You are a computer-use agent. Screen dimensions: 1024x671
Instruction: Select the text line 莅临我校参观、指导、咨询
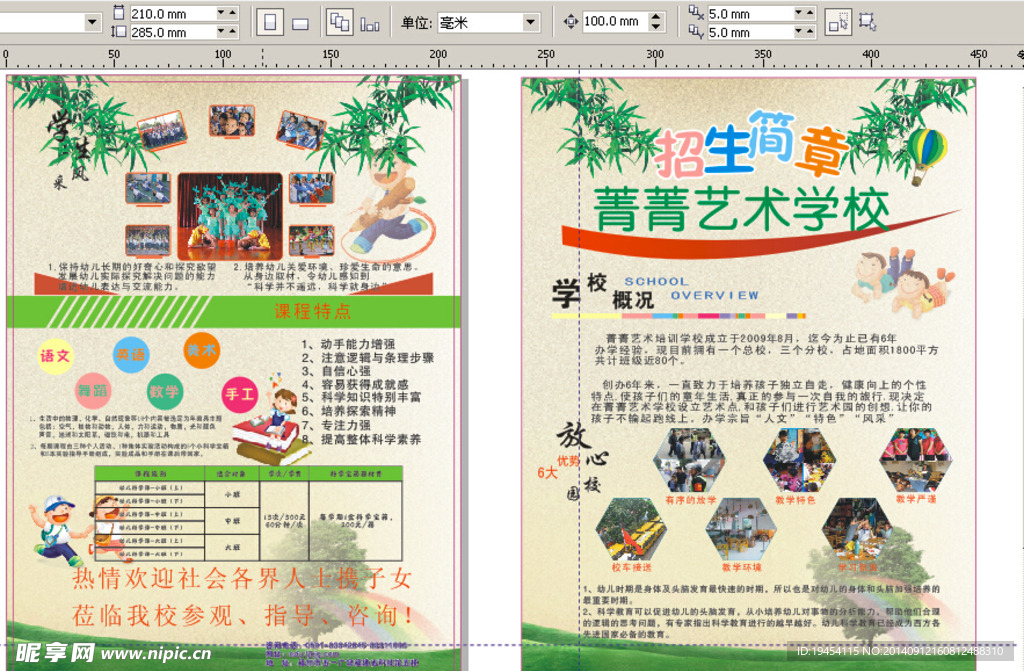coord(242,615)
